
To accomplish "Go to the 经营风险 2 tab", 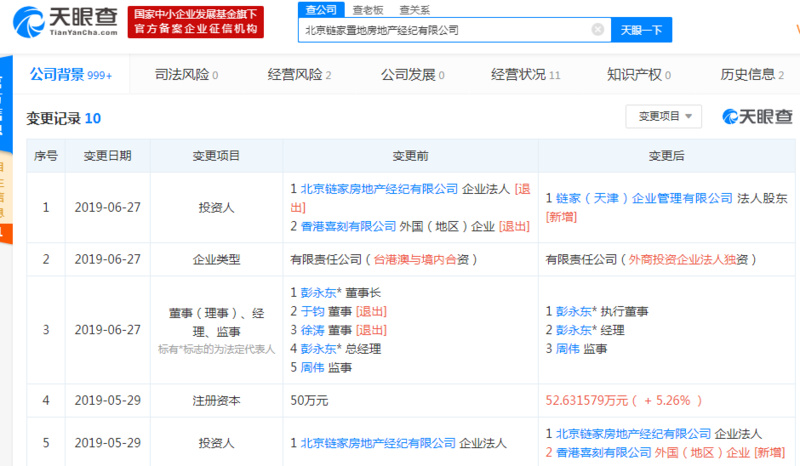I will (x=299, y=75).
